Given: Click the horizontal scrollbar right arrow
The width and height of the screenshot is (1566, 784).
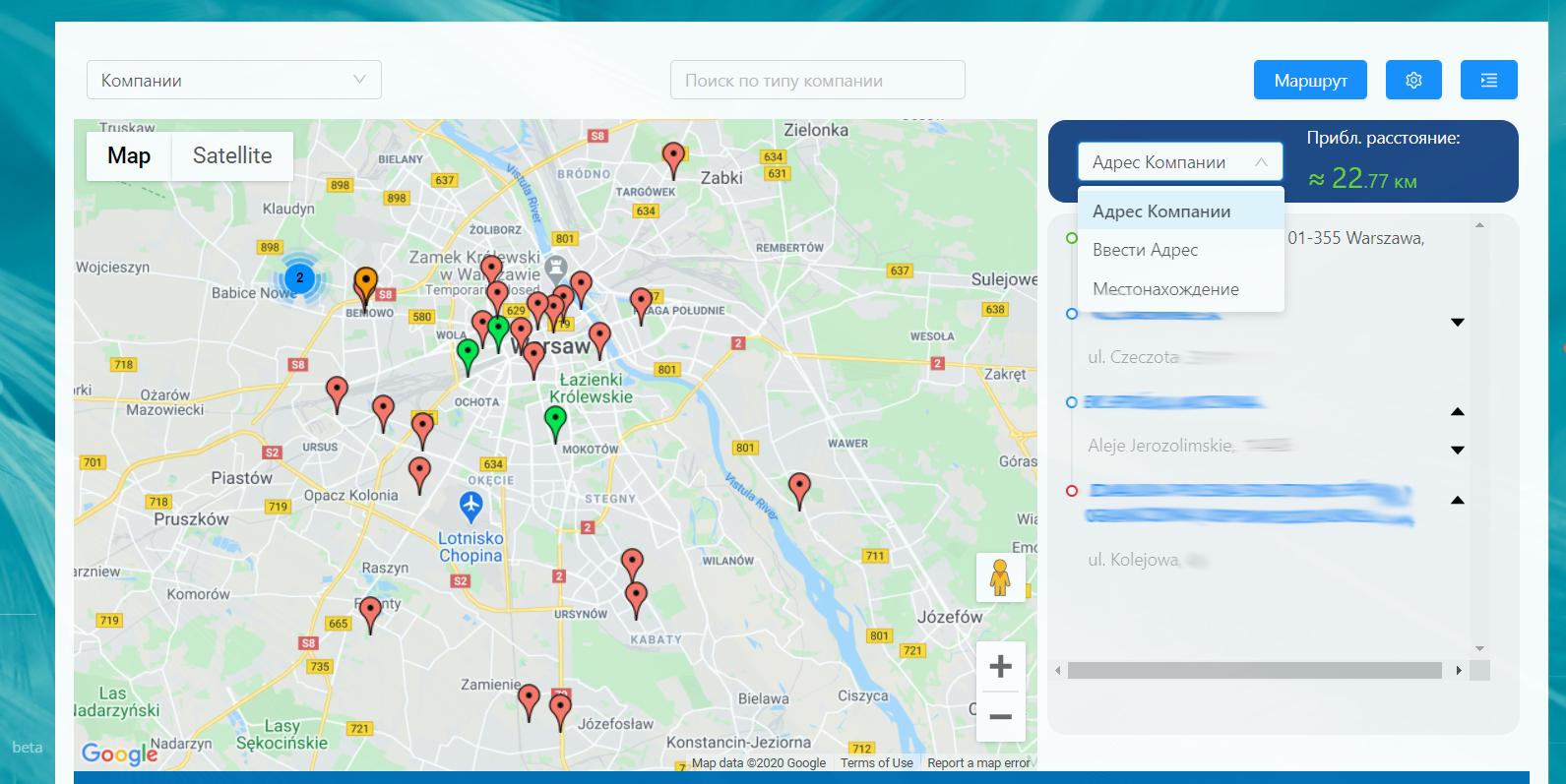Looking at the screenshot, I should tap(1458, 671).
